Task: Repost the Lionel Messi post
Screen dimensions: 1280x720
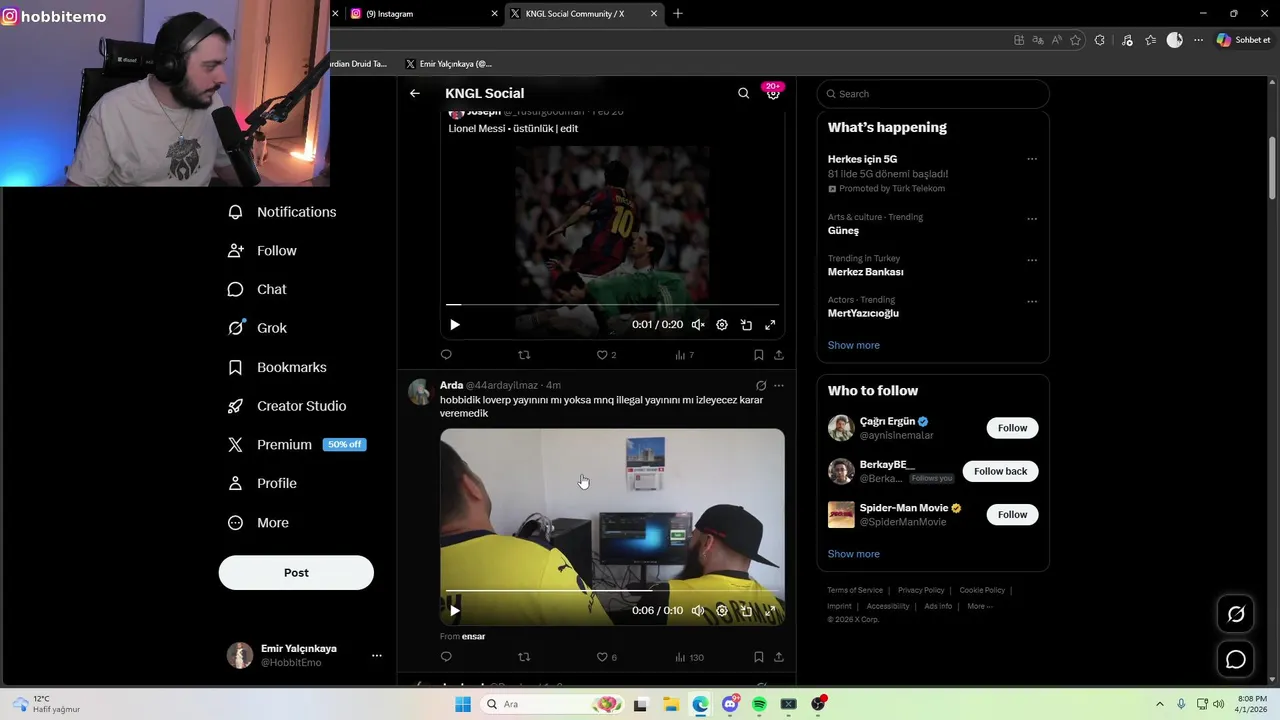Action: [524, 355]
